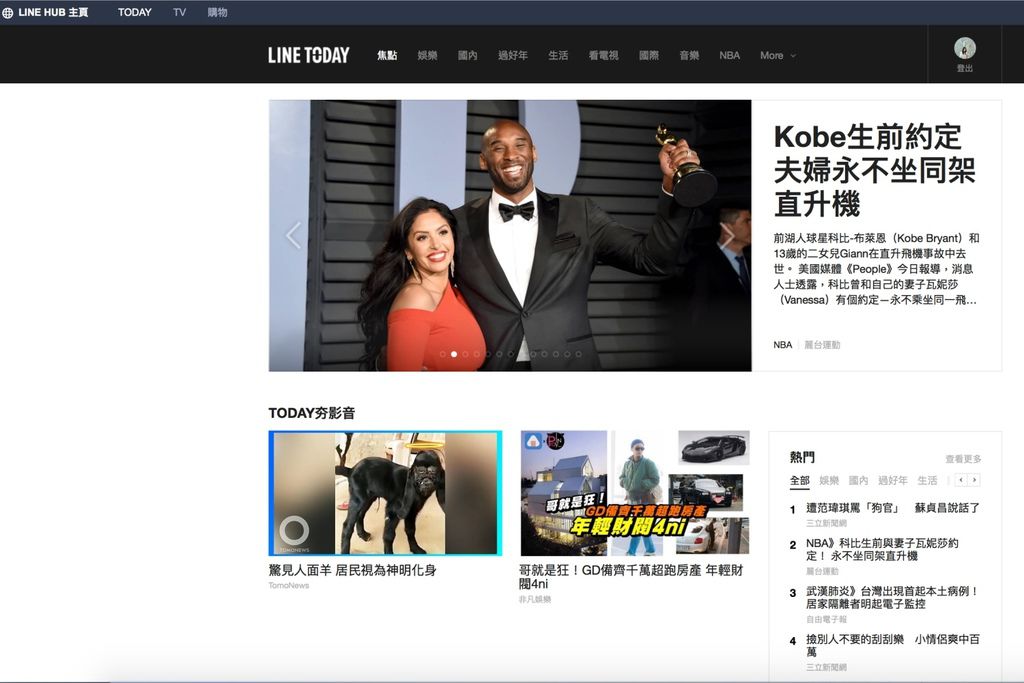Open the 驚見人面羊 居民視為神明化身 title
The width and height of the screenshot is (1024, 683).
pos(353,570)
